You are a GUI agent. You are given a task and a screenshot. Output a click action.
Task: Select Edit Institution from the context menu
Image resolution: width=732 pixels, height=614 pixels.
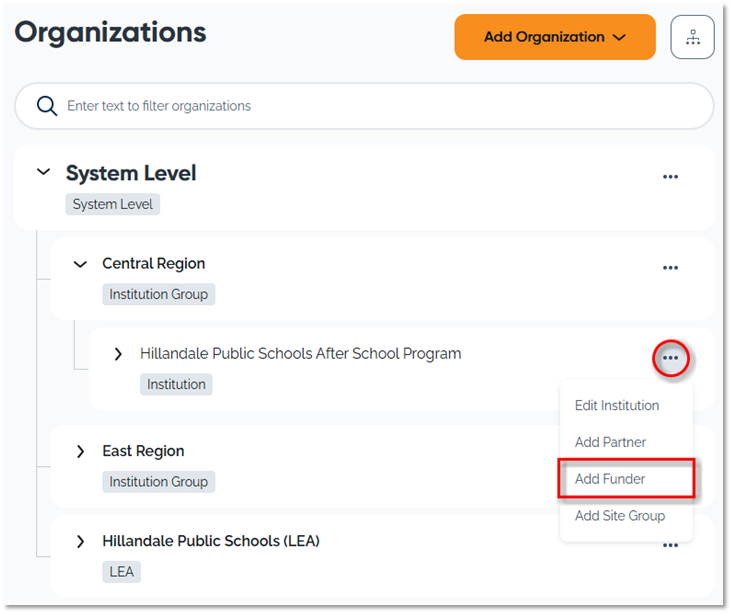point(617,406)
